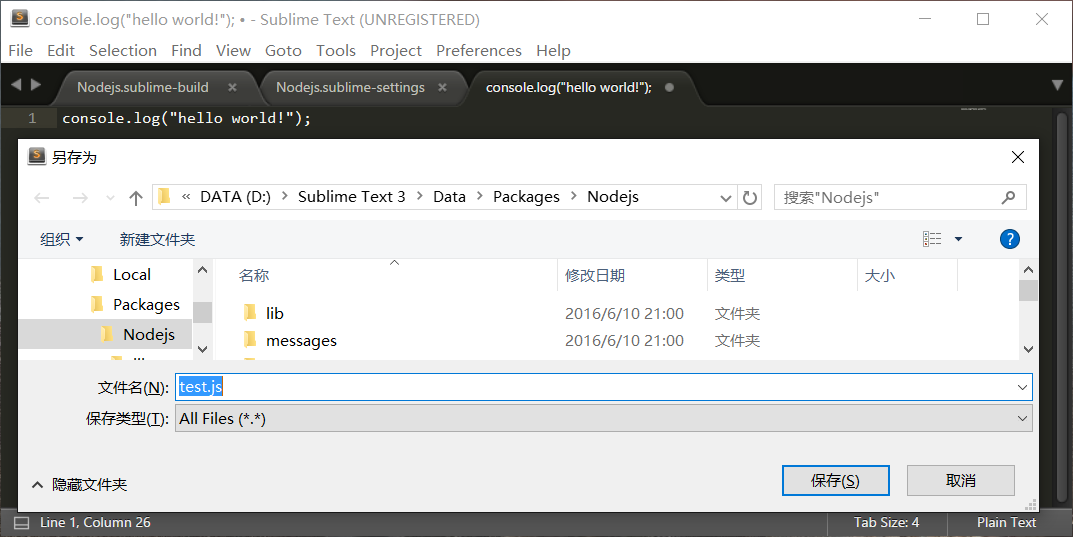Go forward in the Save As dialog
This screenshot has width=1073, height=537.
click(80, 198)
